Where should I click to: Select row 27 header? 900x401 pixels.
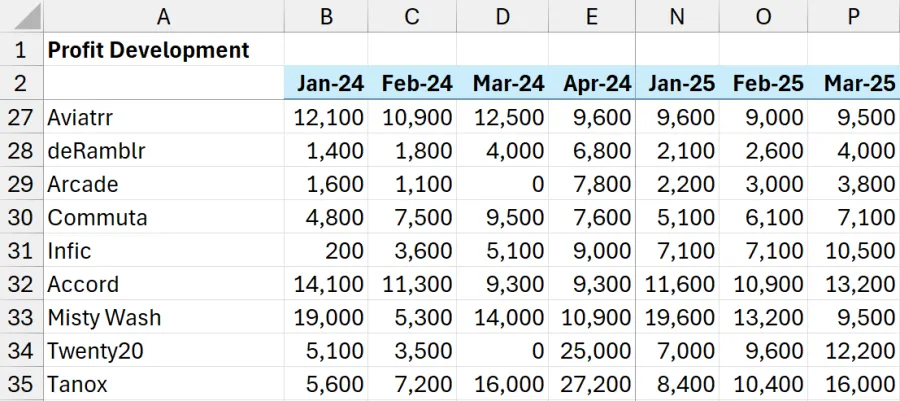[20, 117]
